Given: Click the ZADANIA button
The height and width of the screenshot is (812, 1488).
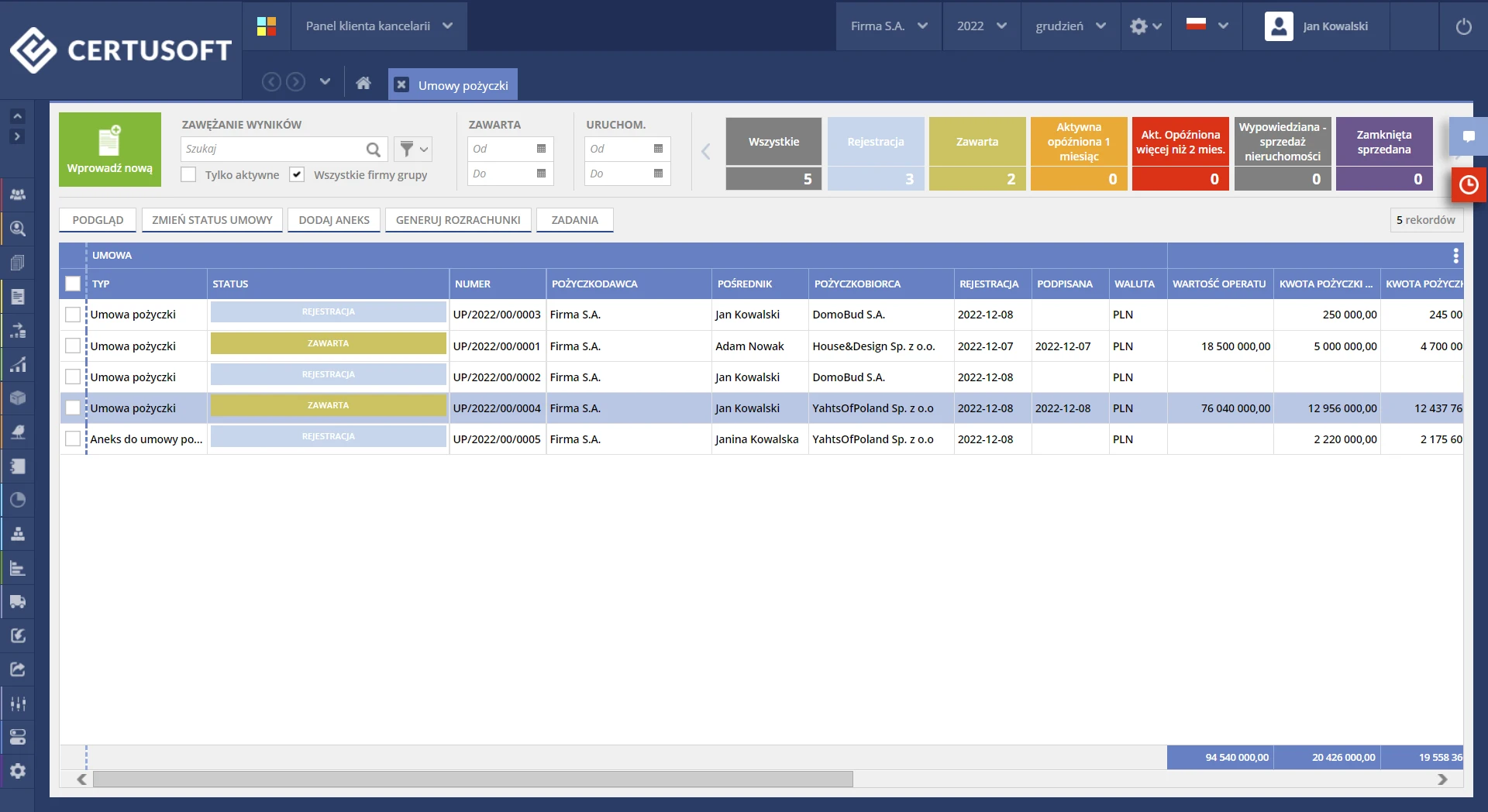Looking at the screenshot, I should pyautogui.click(x=574, y=220).
